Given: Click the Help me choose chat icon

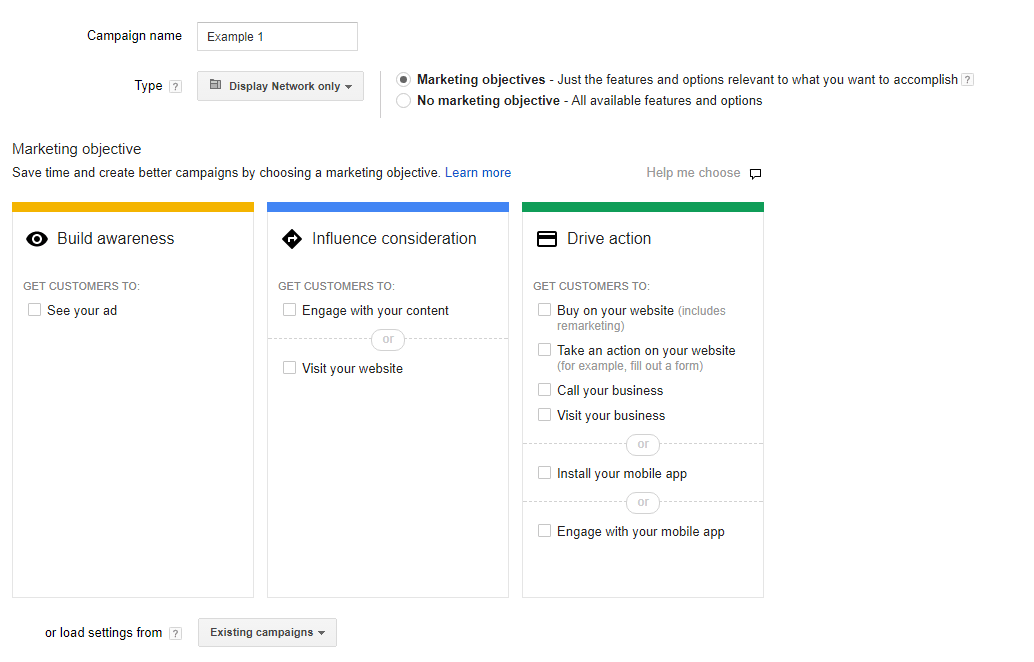Looking at the screenshot, I should click(756, 173).
